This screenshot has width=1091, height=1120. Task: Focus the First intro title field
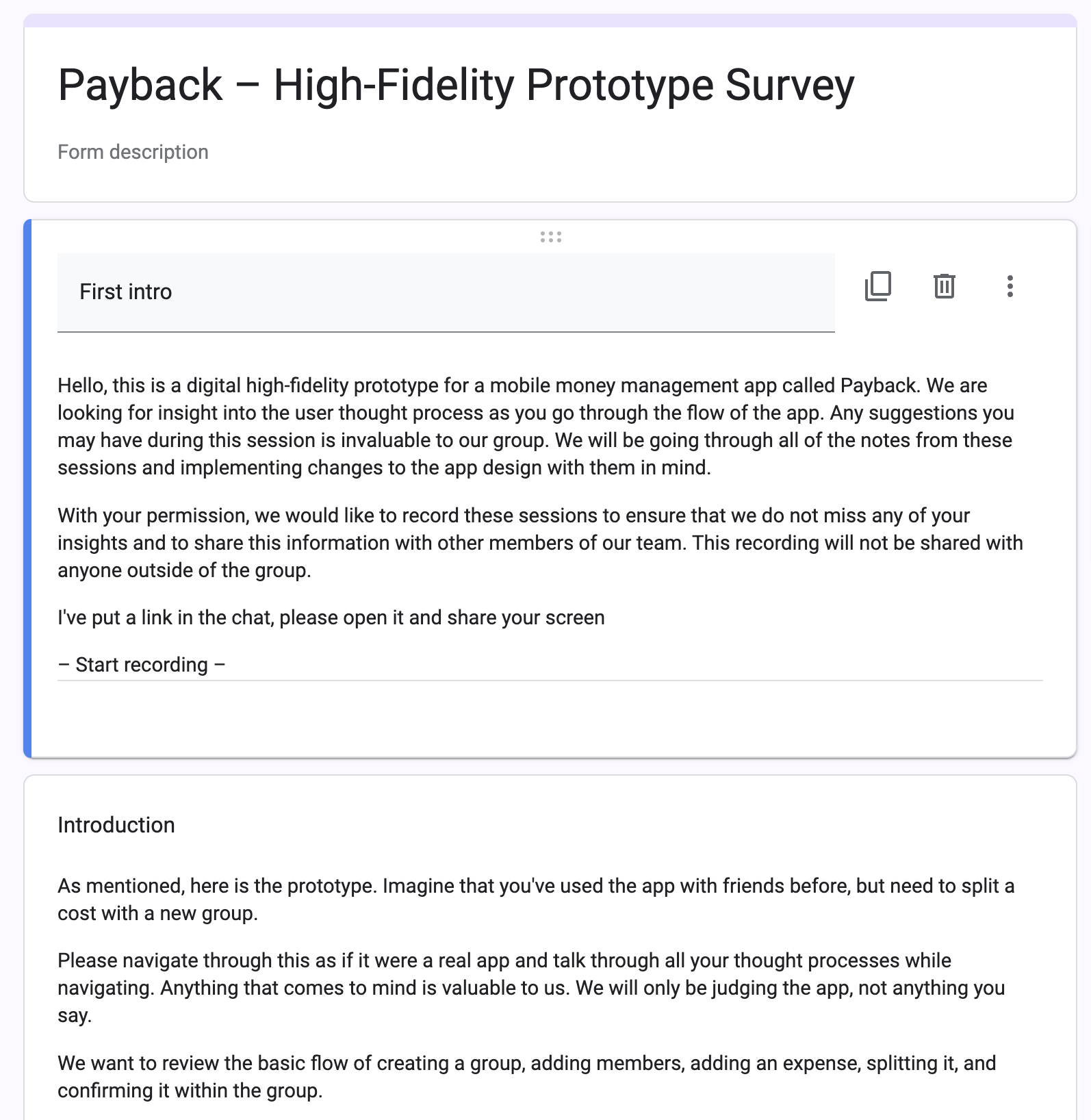(x=446, y=292)
